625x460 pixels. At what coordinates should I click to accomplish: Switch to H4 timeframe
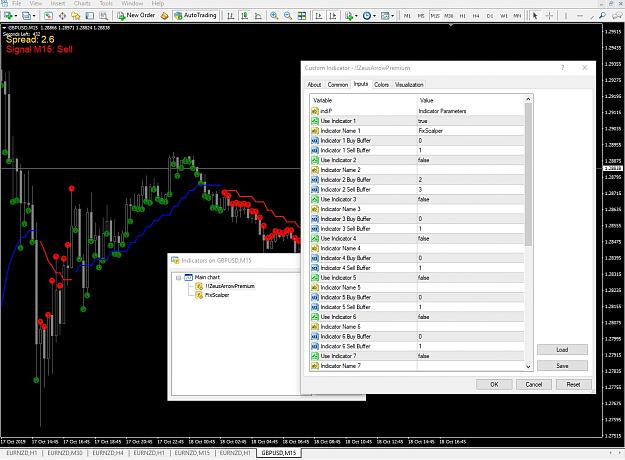point(476,16)
